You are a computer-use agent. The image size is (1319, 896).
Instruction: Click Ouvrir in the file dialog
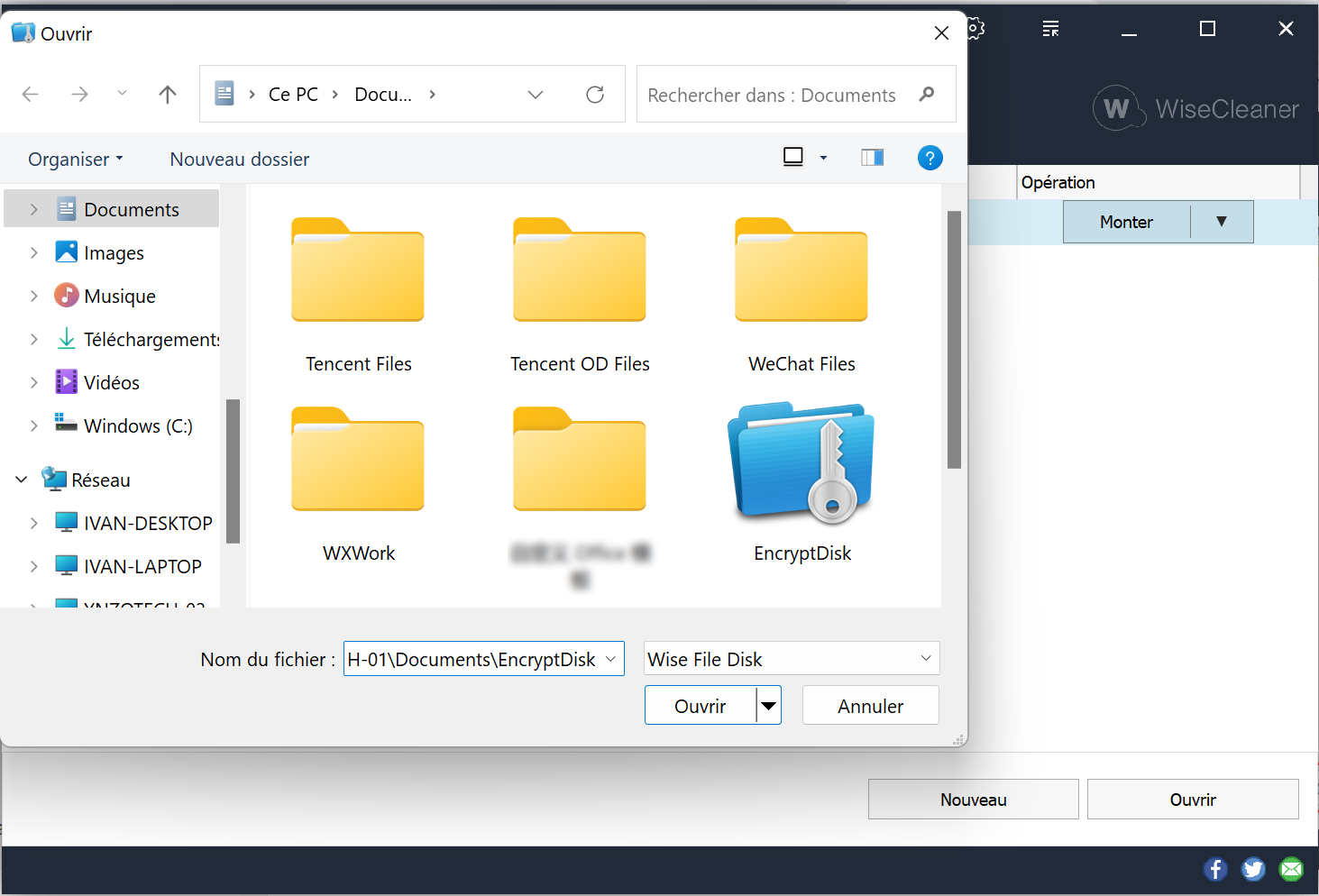click(x=701, y=706)
